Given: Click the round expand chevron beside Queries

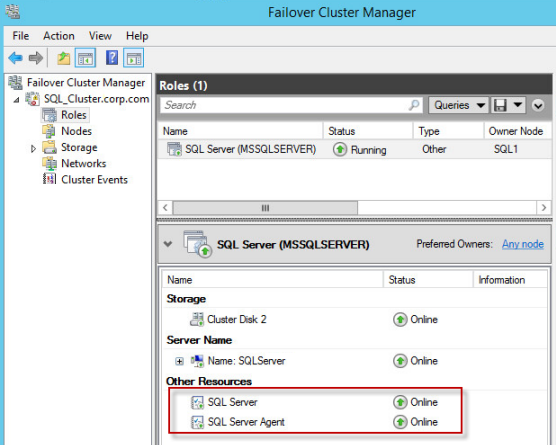Looking at the screenshot, I should 538,105.
